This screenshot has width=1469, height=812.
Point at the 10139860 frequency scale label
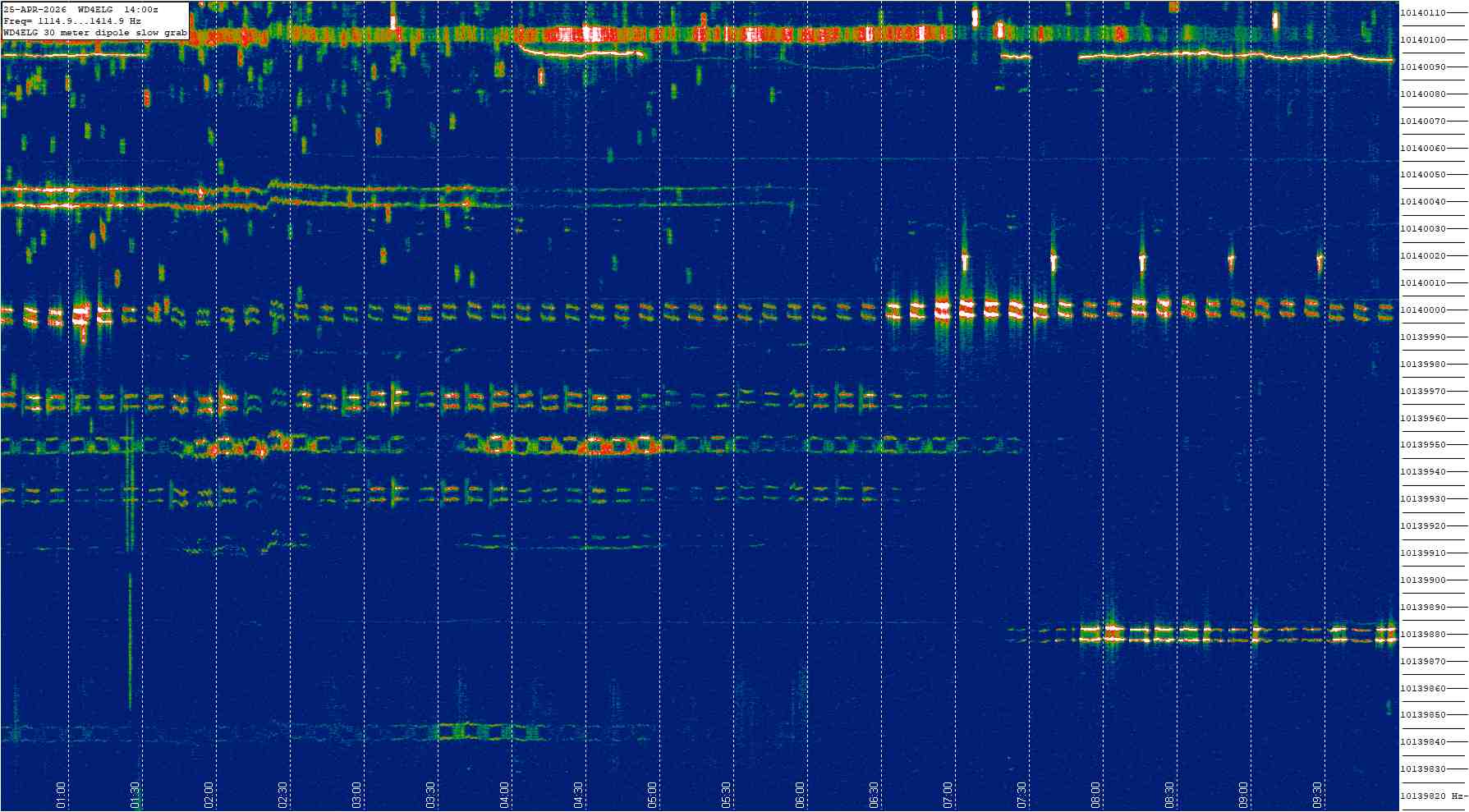coord(1423,689)
